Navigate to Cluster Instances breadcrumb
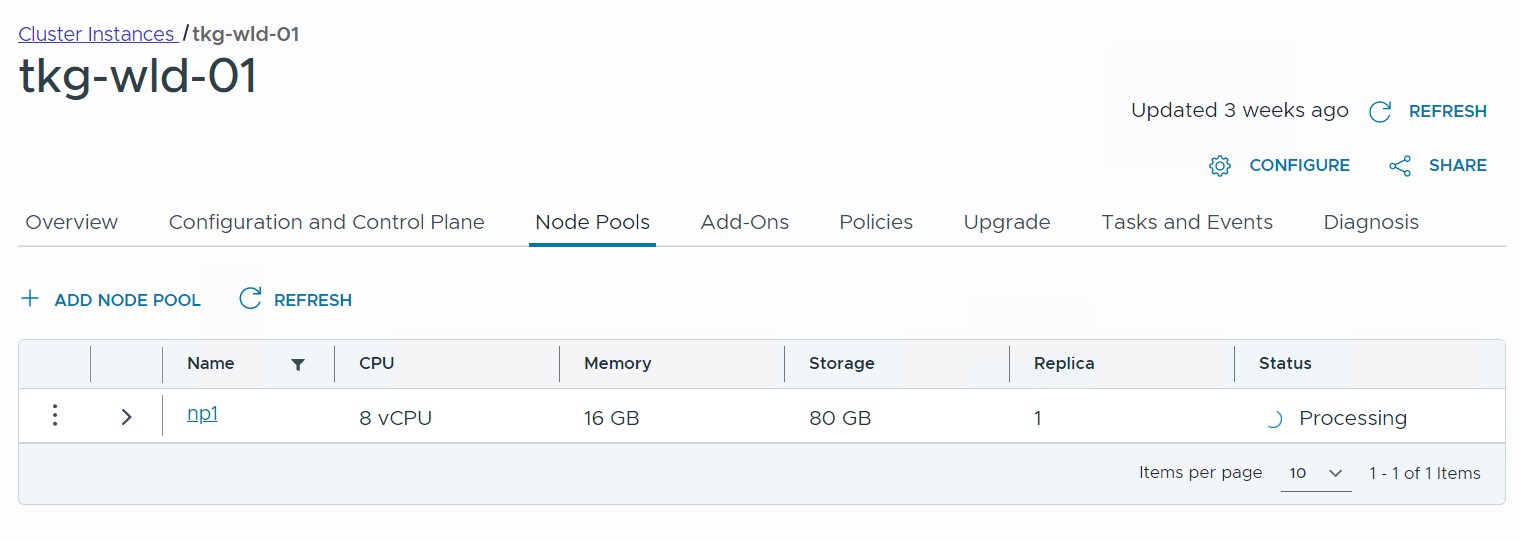The height and width of the screenshot is (541, 1521). [x=96, y=34]
